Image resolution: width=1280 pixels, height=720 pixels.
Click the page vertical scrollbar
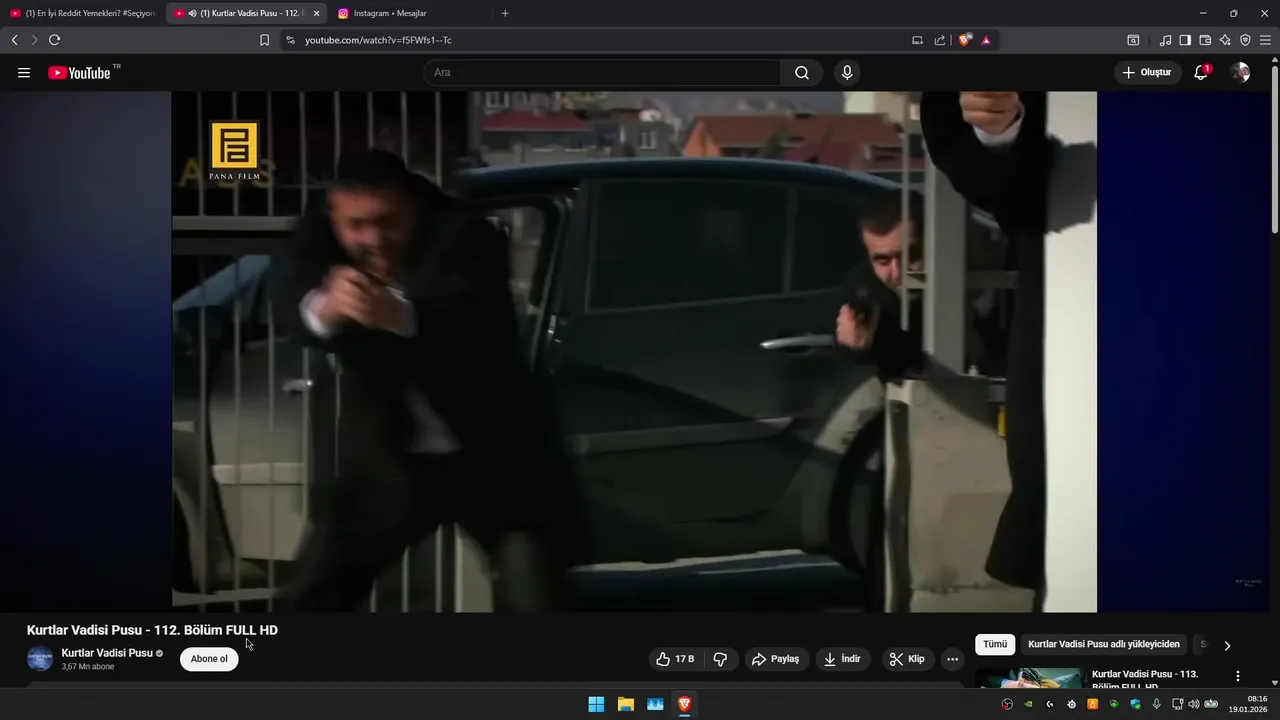pyautogui.click(x=1274, y=150)
